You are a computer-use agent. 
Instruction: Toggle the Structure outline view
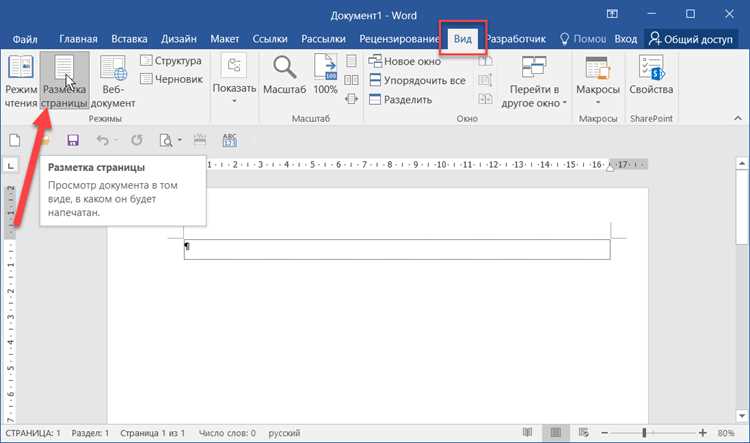[x=171, y=61]
